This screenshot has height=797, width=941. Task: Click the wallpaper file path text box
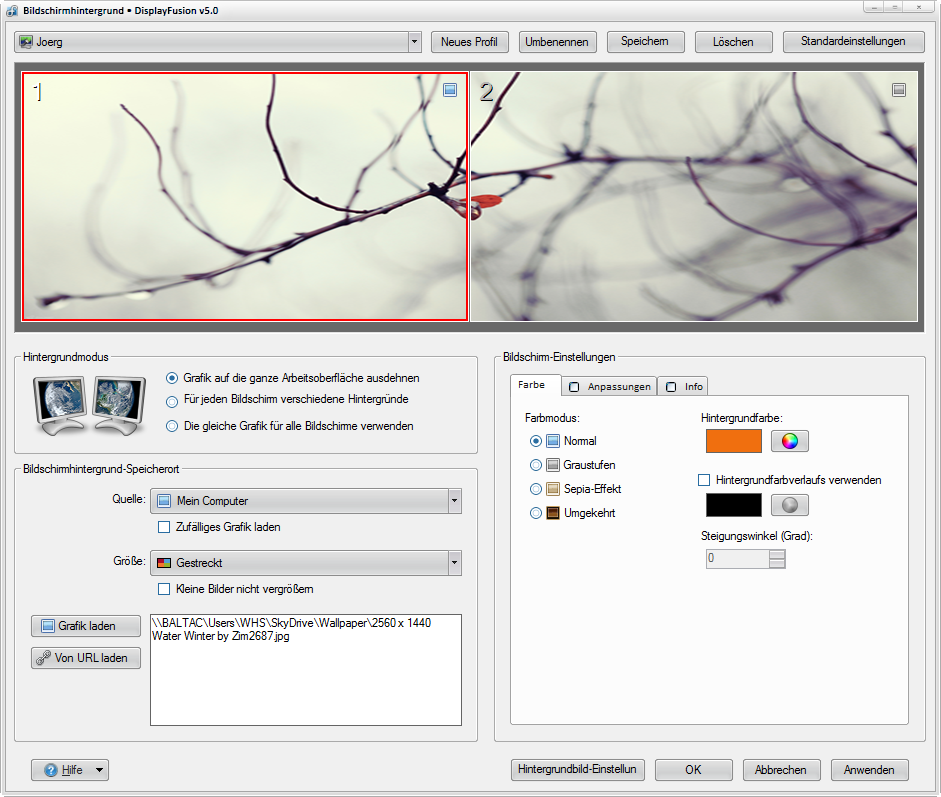coord(306,670)
